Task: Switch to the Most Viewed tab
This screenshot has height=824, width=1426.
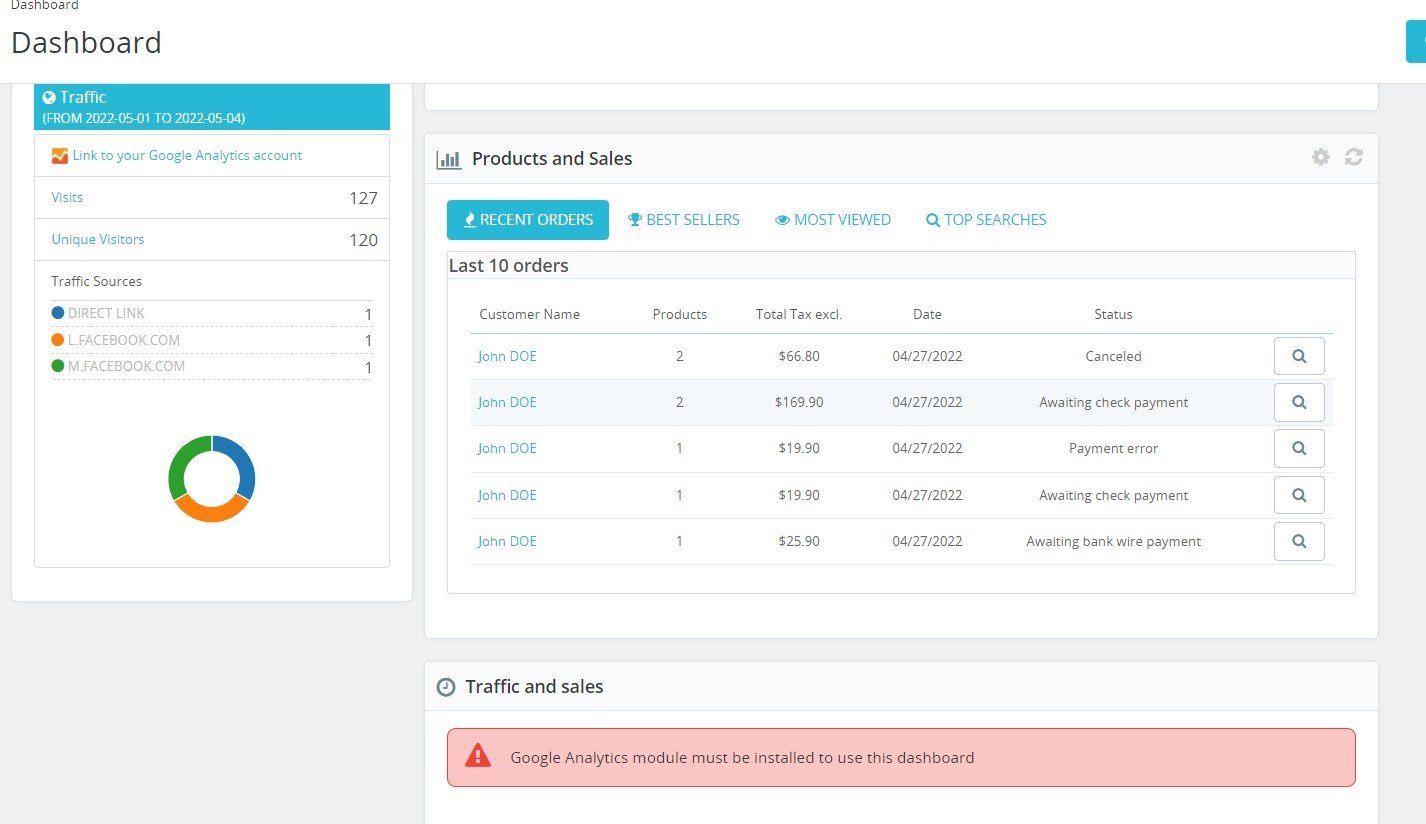Action: coord(833,220)
